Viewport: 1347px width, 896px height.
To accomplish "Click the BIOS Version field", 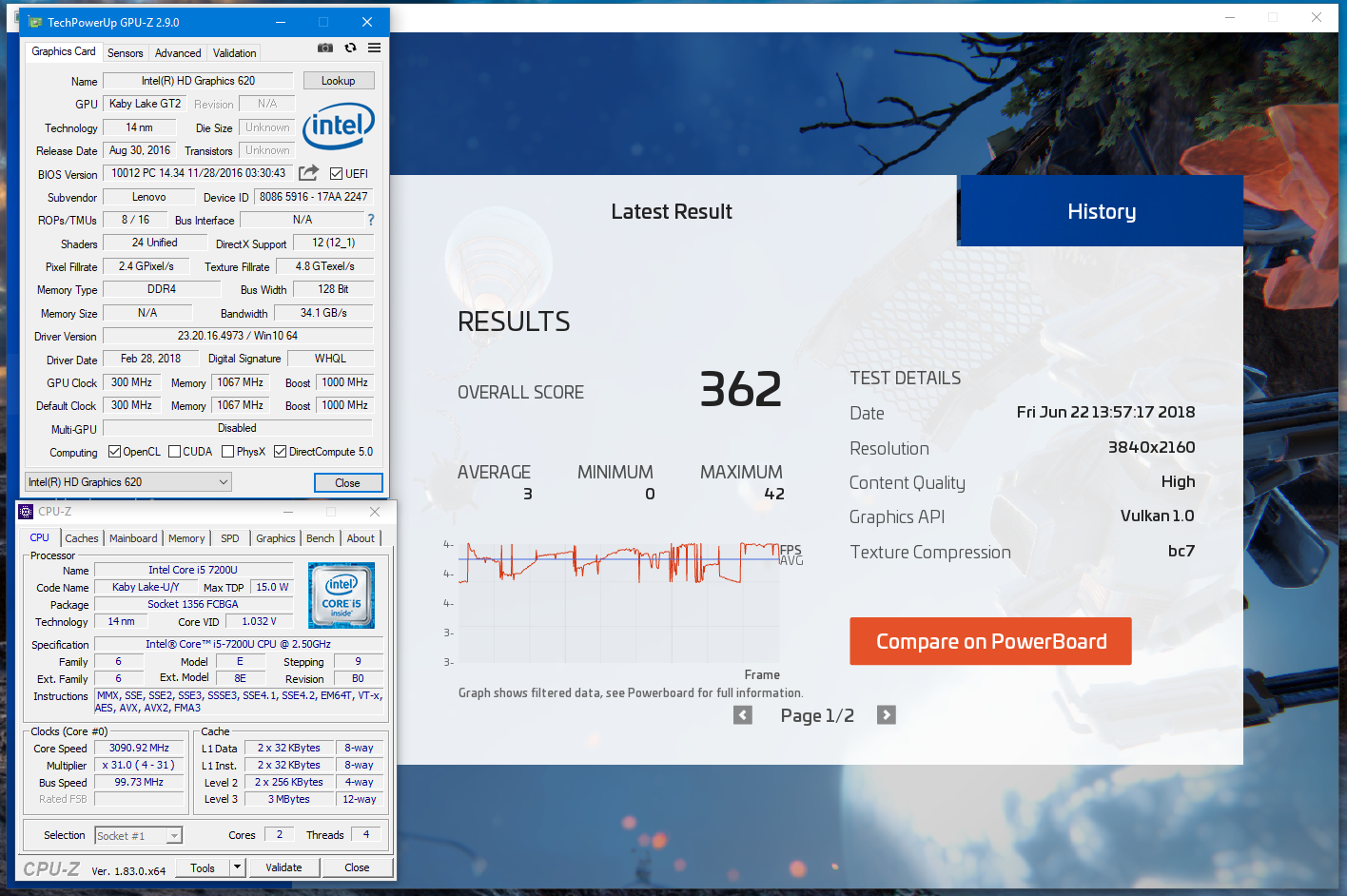I will (x=198, y=173).
